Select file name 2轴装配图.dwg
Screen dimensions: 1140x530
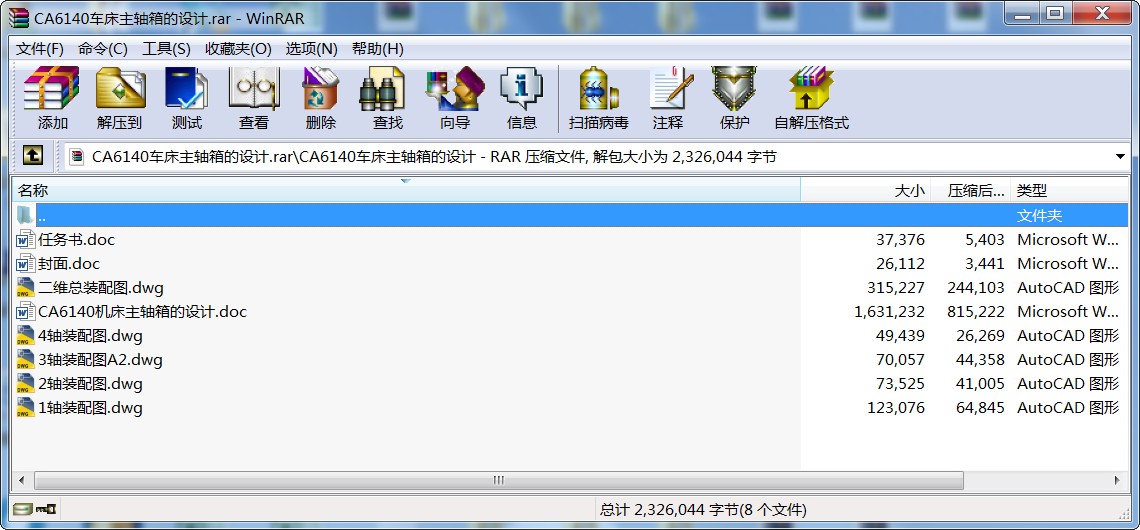point(90,383)
